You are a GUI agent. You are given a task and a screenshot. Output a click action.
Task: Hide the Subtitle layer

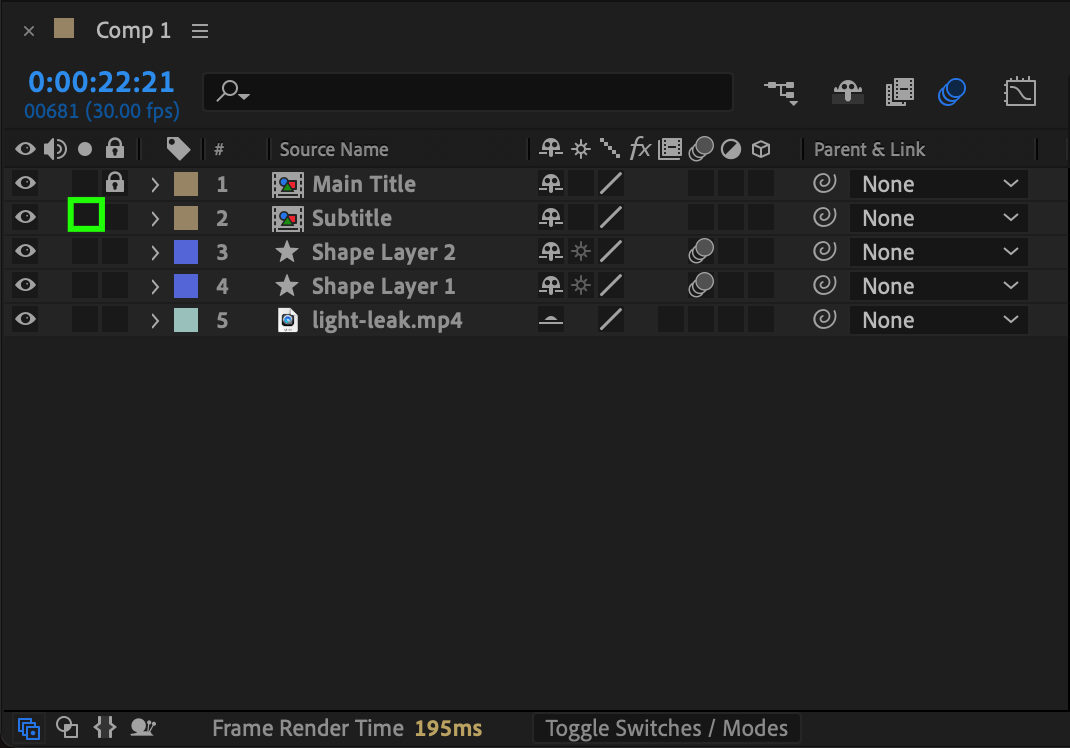pos(25,217)
